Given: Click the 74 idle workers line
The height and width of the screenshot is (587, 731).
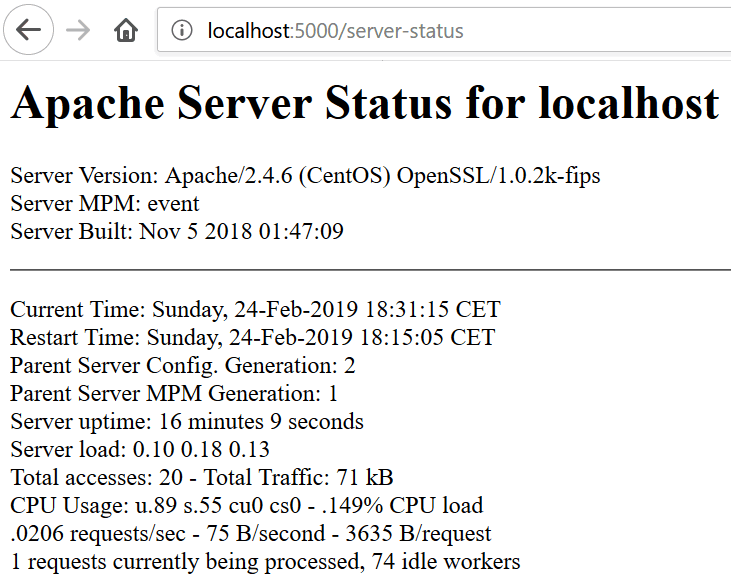Looking at the screenshot, I should point(265,561).
